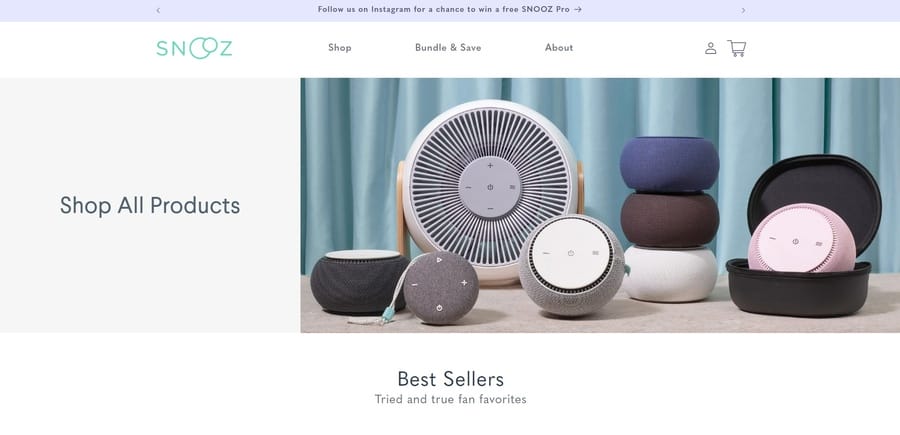Click the SNOOZ logo
900x435 pixels.
point(194,48)
